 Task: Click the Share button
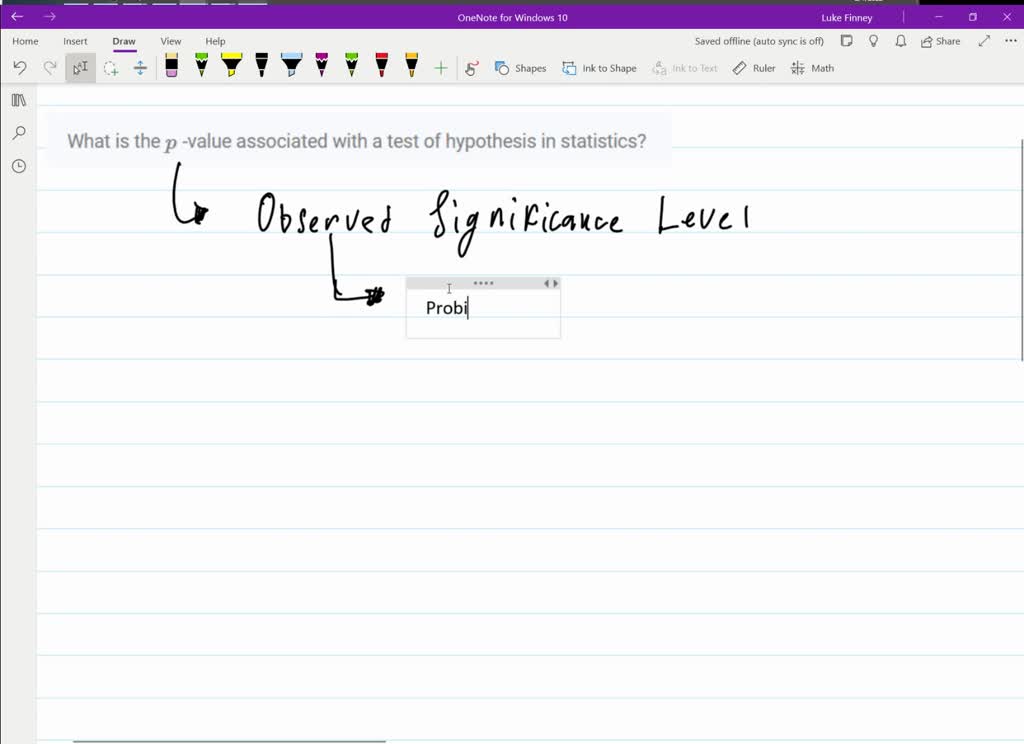pos(940,41)
